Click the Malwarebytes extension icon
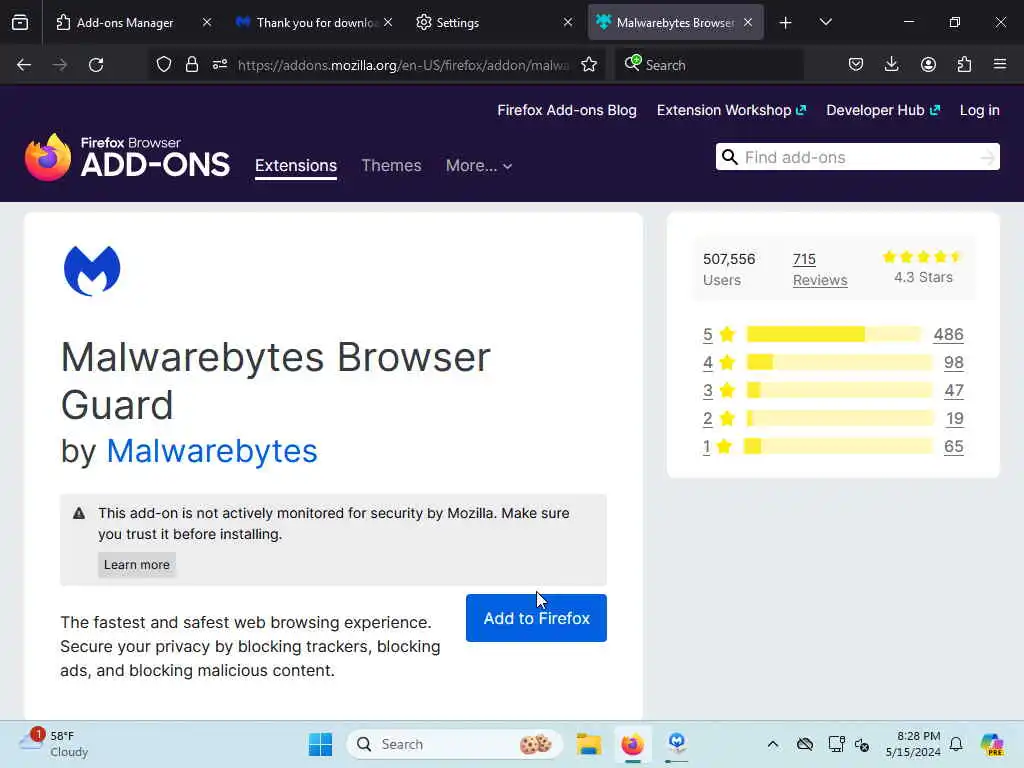Viewport: 1024px width, 768px height. point(92,270)
